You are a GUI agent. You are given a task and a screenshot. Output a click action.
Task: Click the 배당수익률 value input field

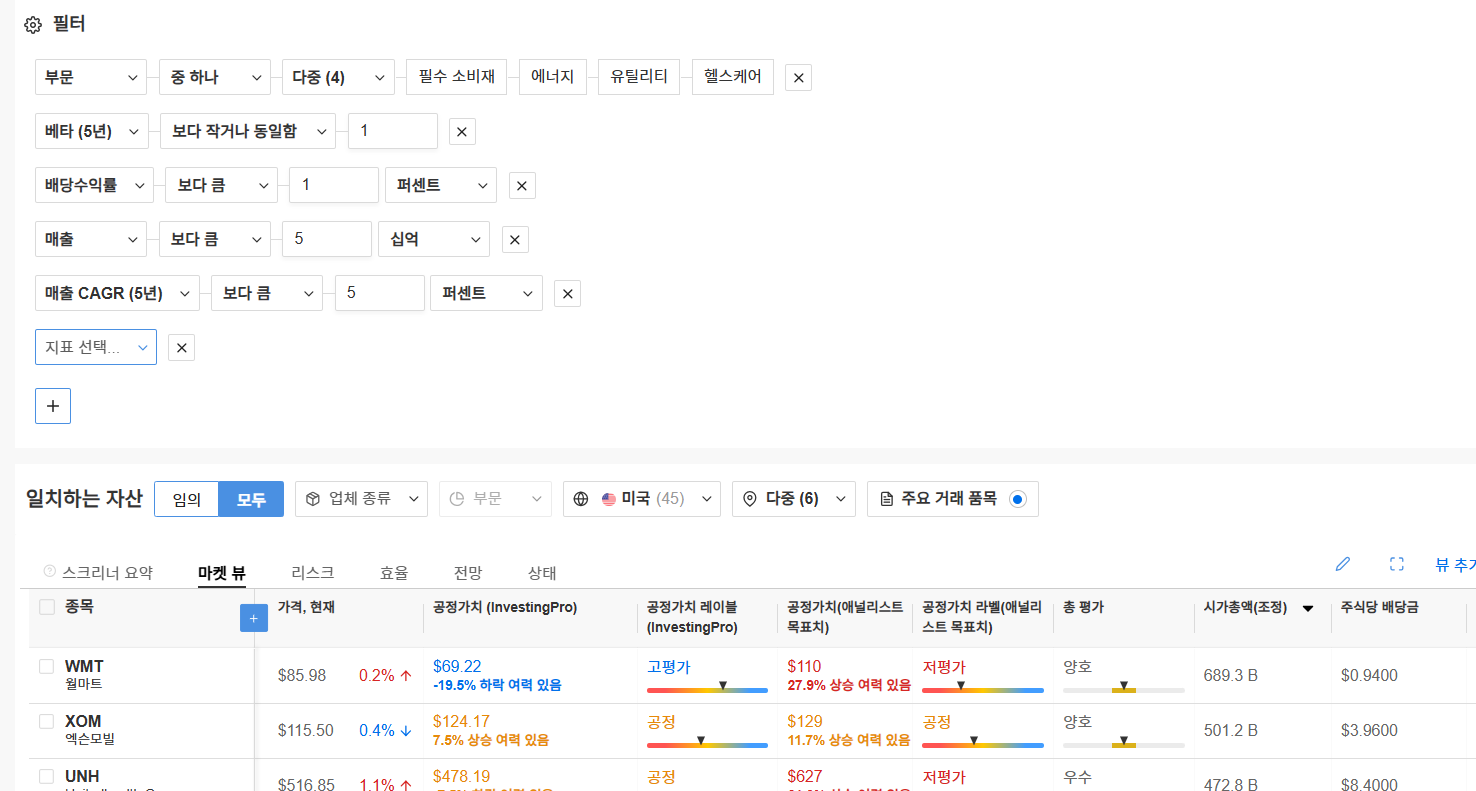(334, 185)
